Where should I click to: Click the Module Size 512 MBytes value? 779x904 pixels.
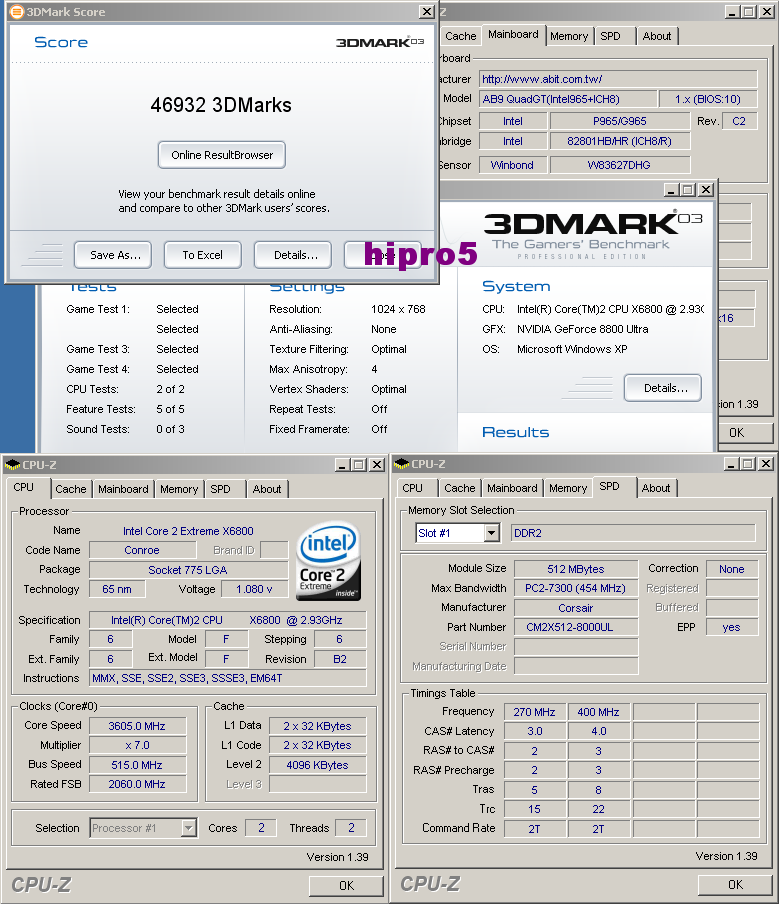576,569
